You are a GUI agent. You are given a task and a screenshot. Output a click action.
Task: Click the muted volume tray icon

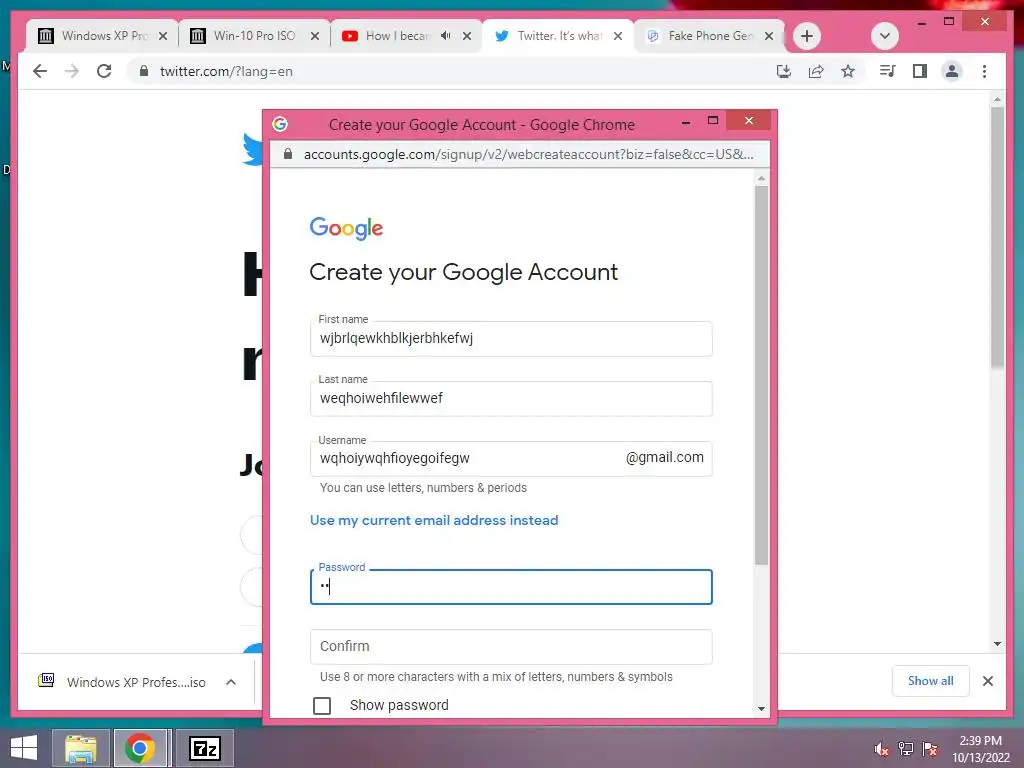coord(881,749)
